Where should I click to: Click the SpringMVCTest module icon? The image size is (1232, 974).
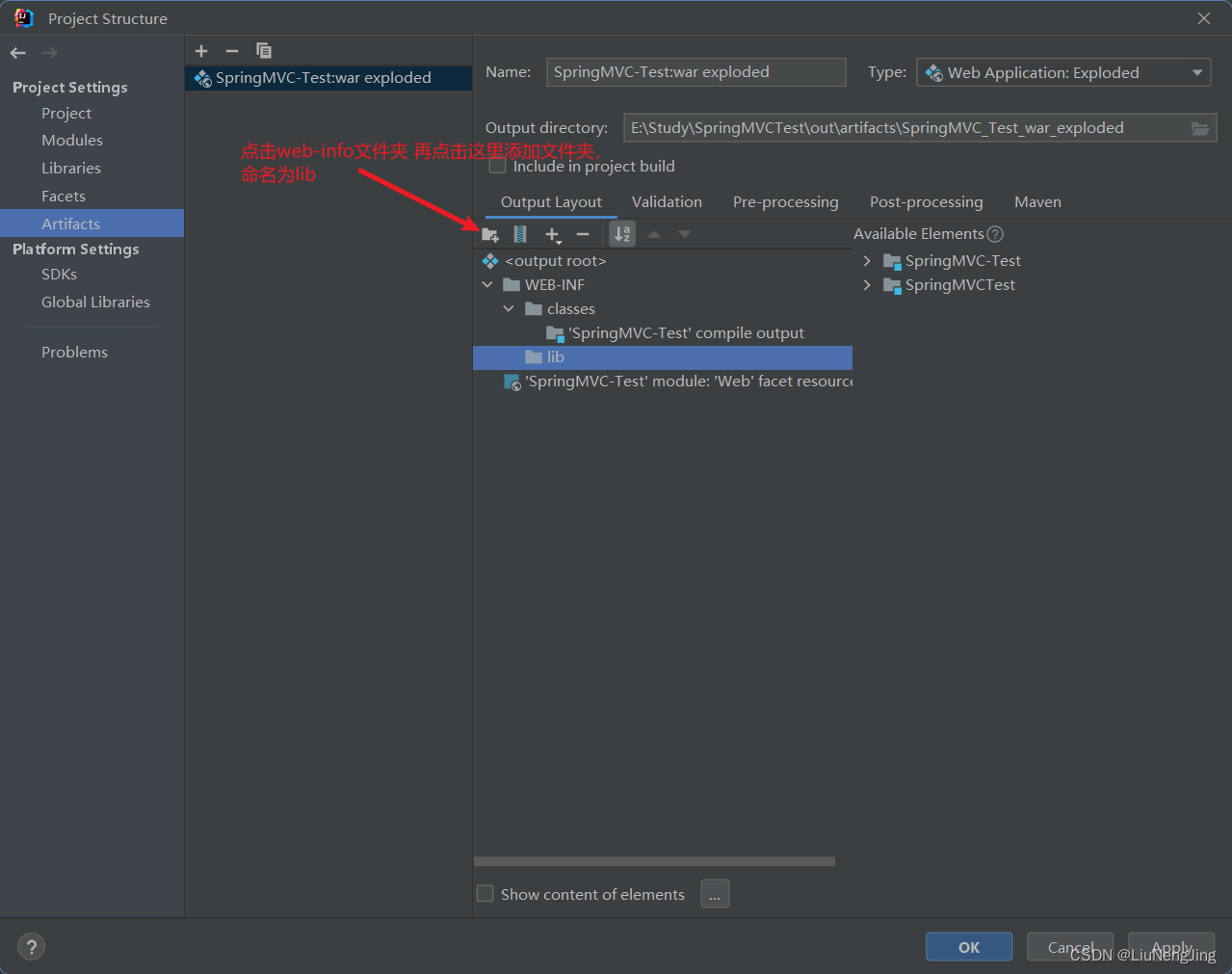coord(892,285)
